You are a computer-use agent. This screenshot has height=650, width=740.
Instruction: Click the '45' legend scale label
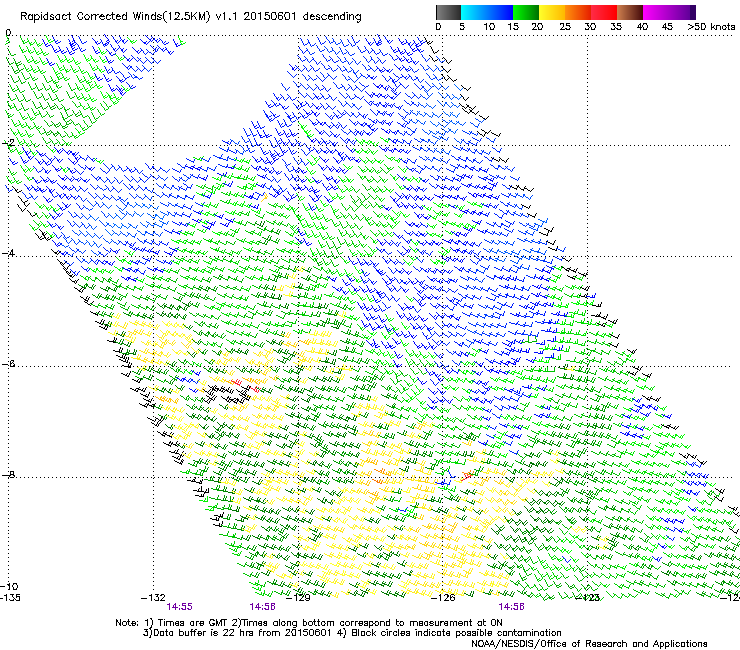667,27
